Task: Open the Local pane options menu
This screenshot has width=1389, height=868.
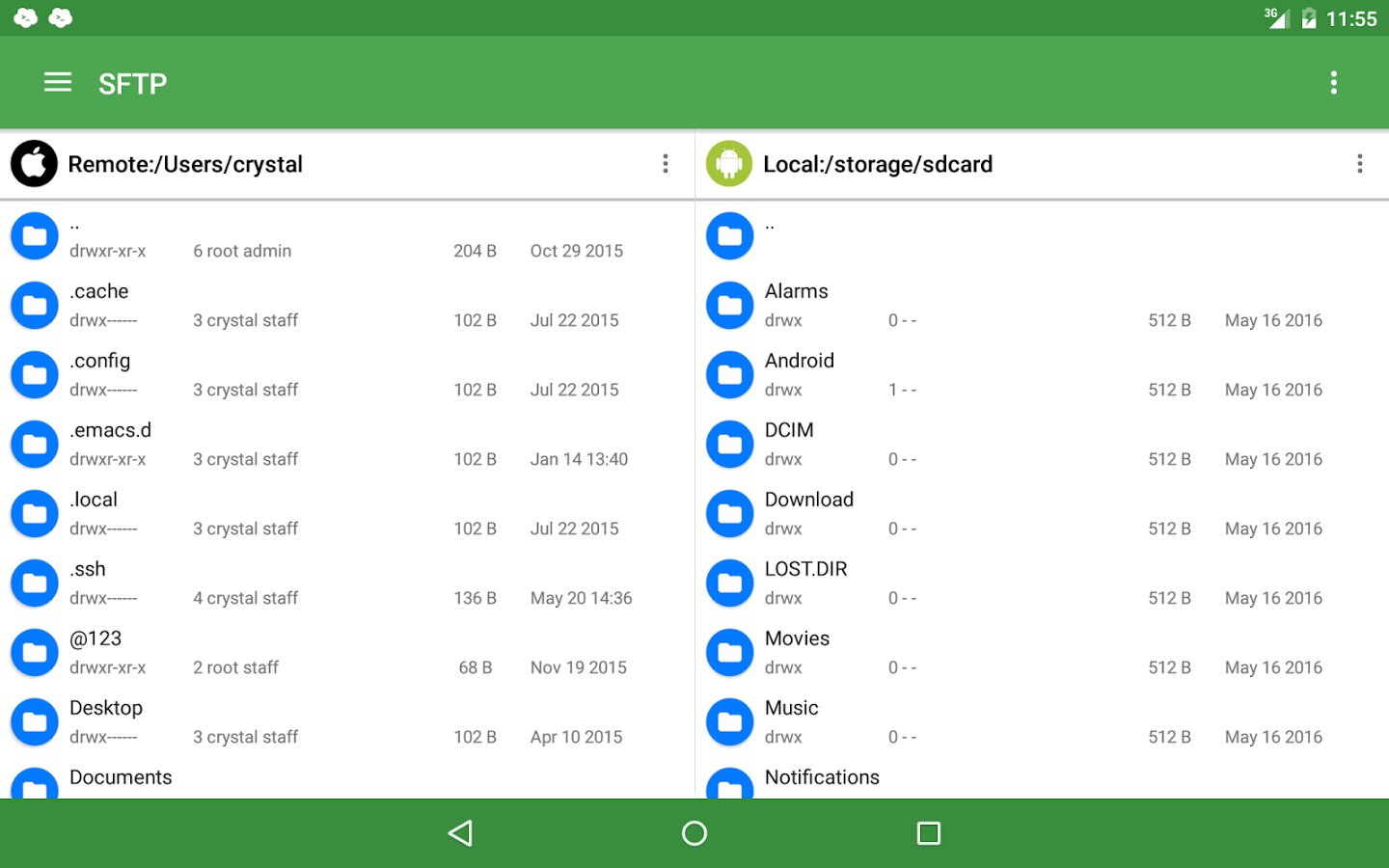Action: click(x=1360, y=164)
